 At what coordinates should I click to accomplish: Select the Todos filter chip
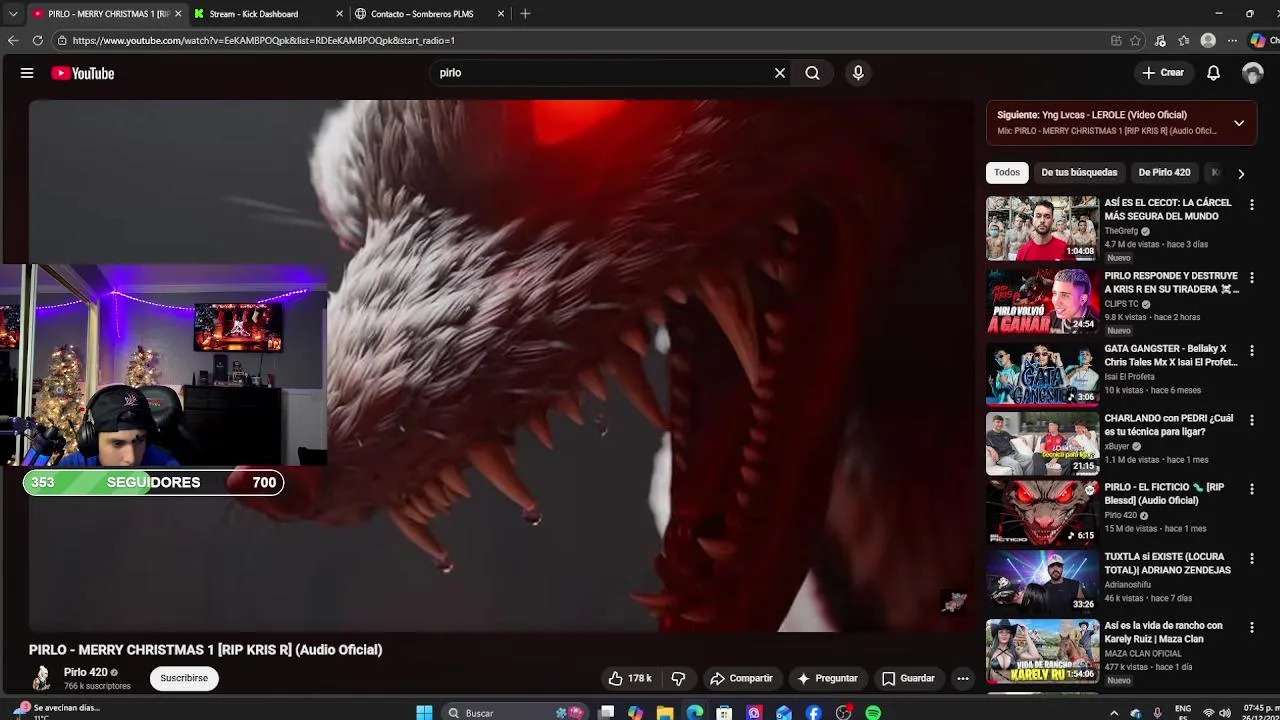tap(1007, 173)
